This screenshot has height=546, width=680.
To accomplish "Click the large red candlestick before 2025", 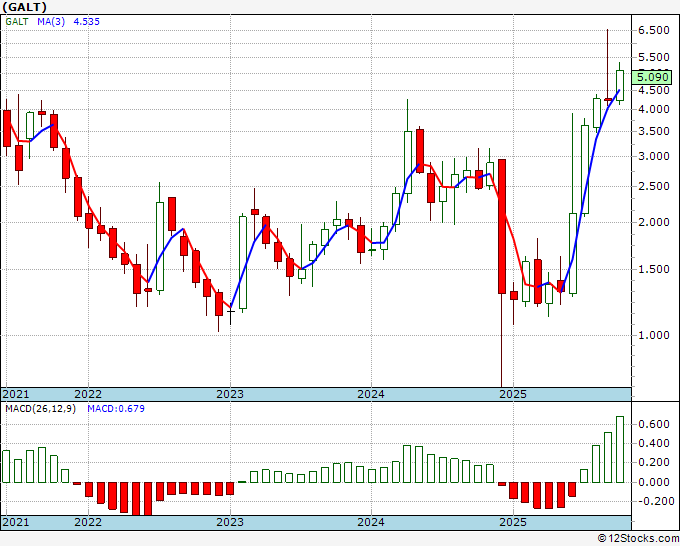I will point(502,226).
